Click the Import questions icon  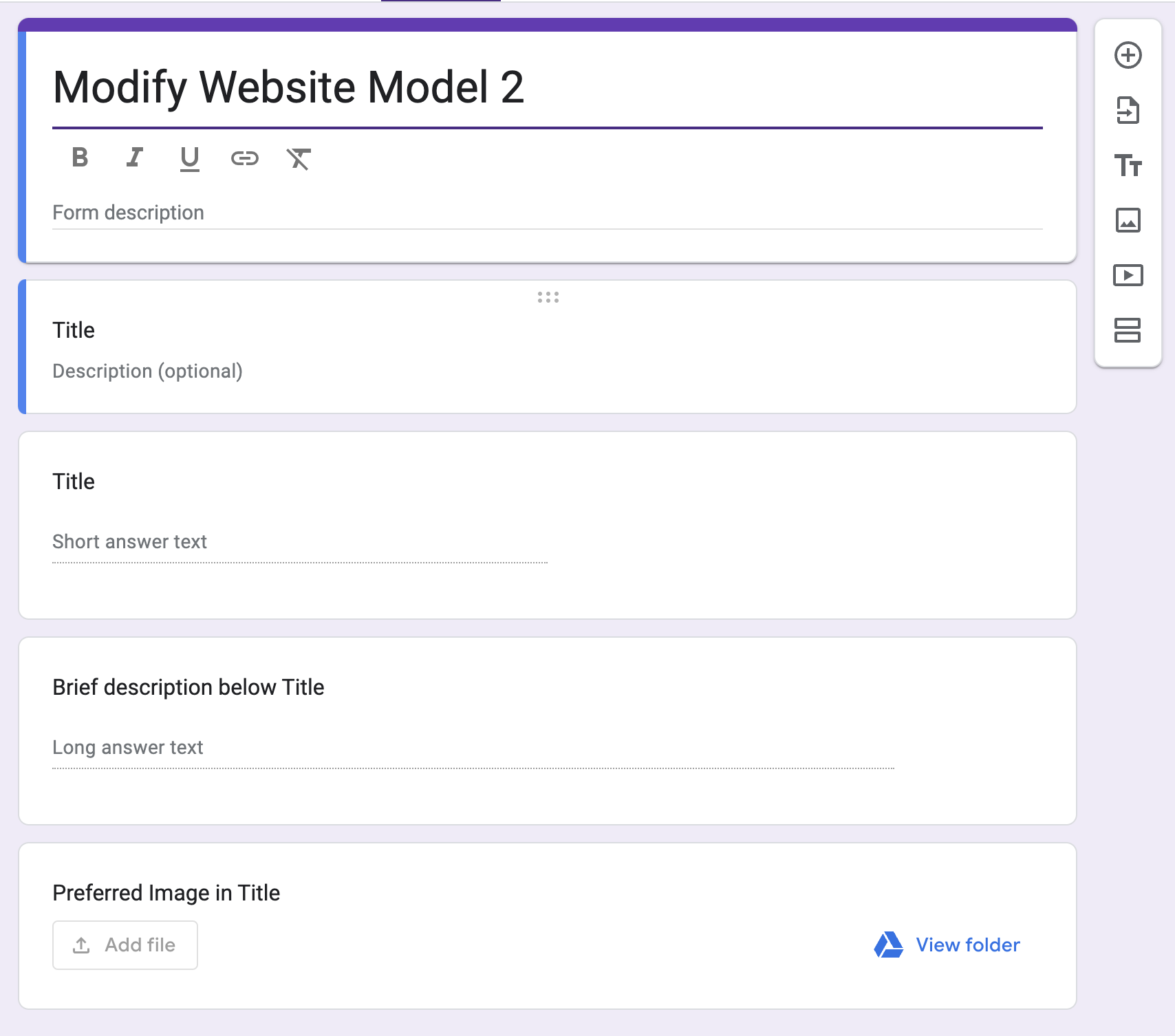(1128, 110)
